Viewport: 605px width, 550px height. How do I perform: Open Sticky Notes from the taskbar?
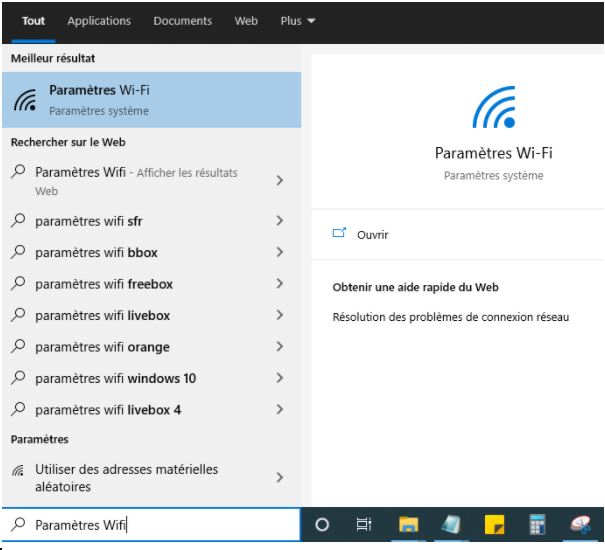click(494, 525)
